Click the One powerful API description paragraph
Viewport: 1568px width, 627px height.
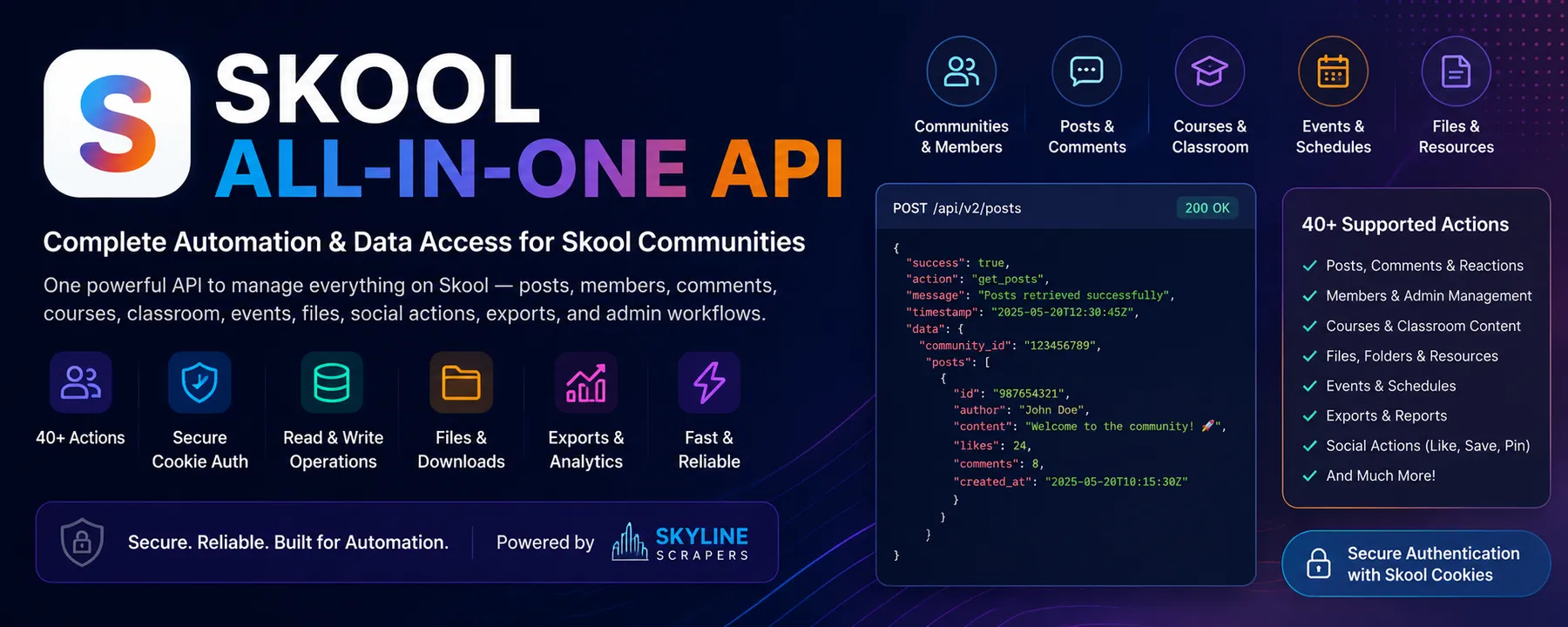[x=410, y=300]
